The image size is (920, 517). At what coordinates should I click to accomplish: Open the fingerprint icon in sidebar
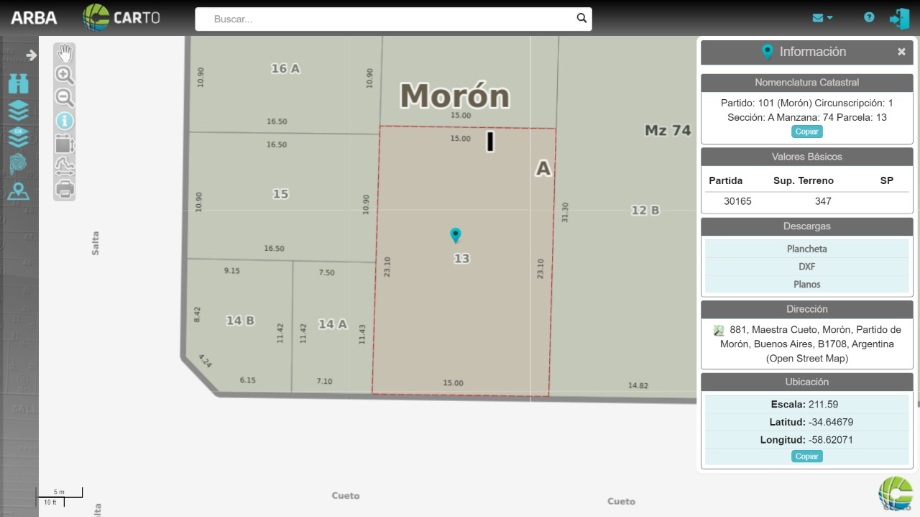18,164
